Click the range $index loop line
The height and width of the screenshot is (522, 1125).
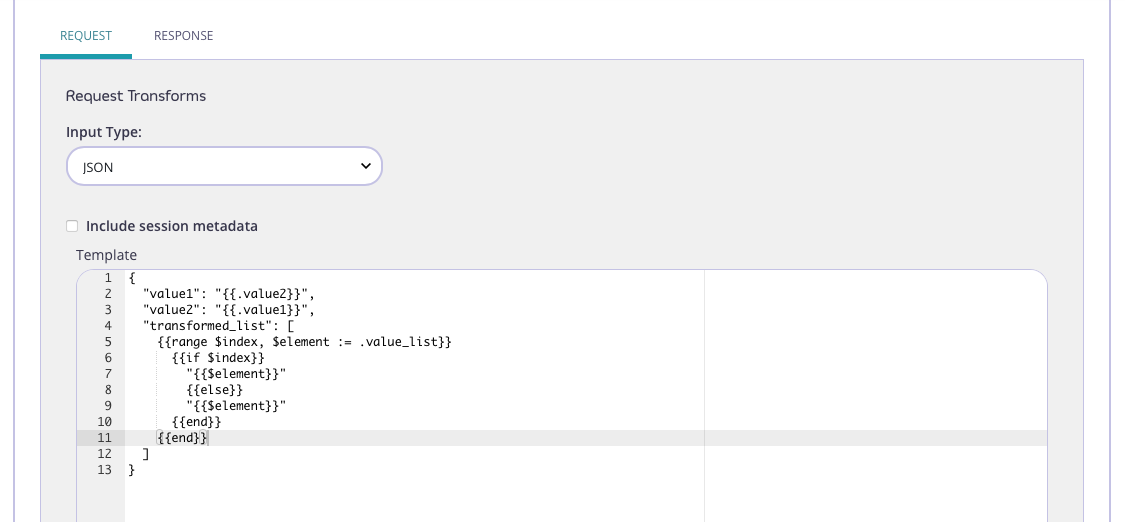(305, 342)
